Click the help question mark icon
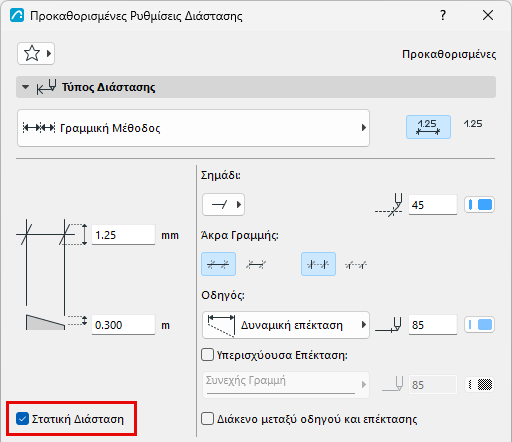The height and width of the screenshot is (442, 512). click(443, 15)
